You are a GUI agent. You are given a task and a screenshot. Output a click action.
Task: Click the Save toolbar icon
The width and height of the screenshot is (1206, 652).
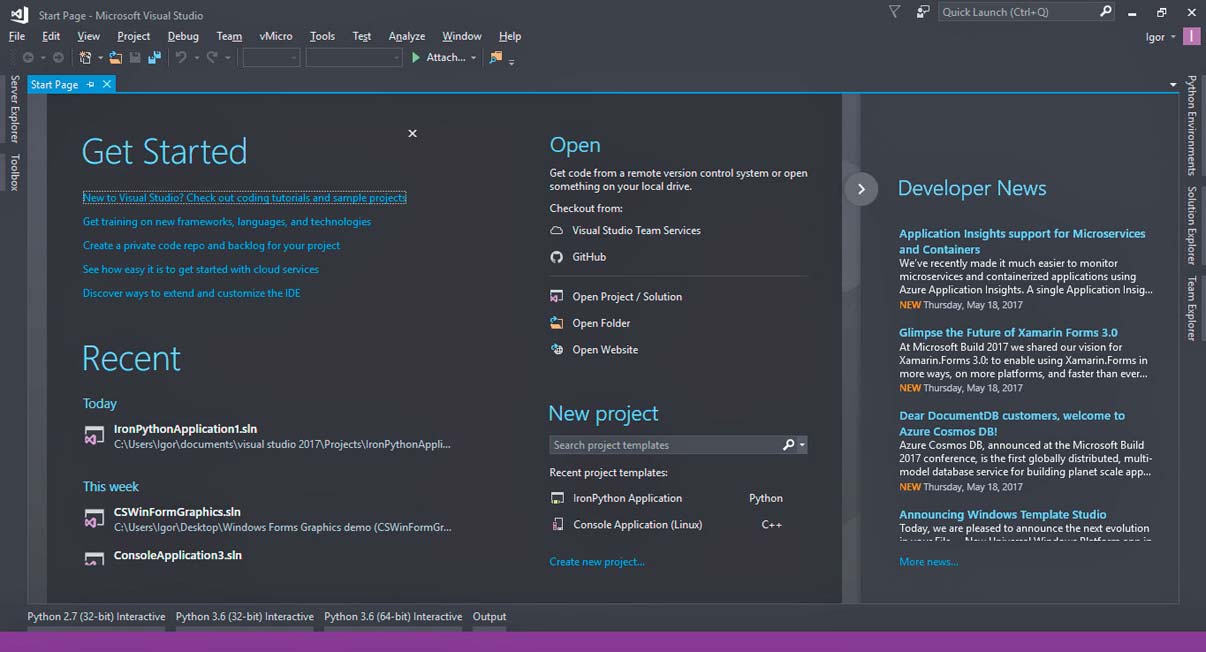pos(135,58)
